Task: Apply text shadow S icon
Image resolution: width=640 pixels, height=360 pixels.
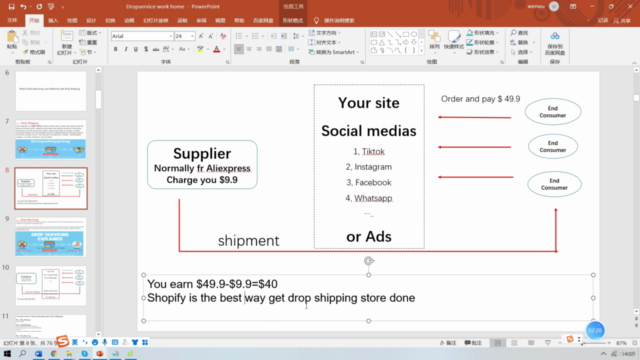Action: [146, 49]
